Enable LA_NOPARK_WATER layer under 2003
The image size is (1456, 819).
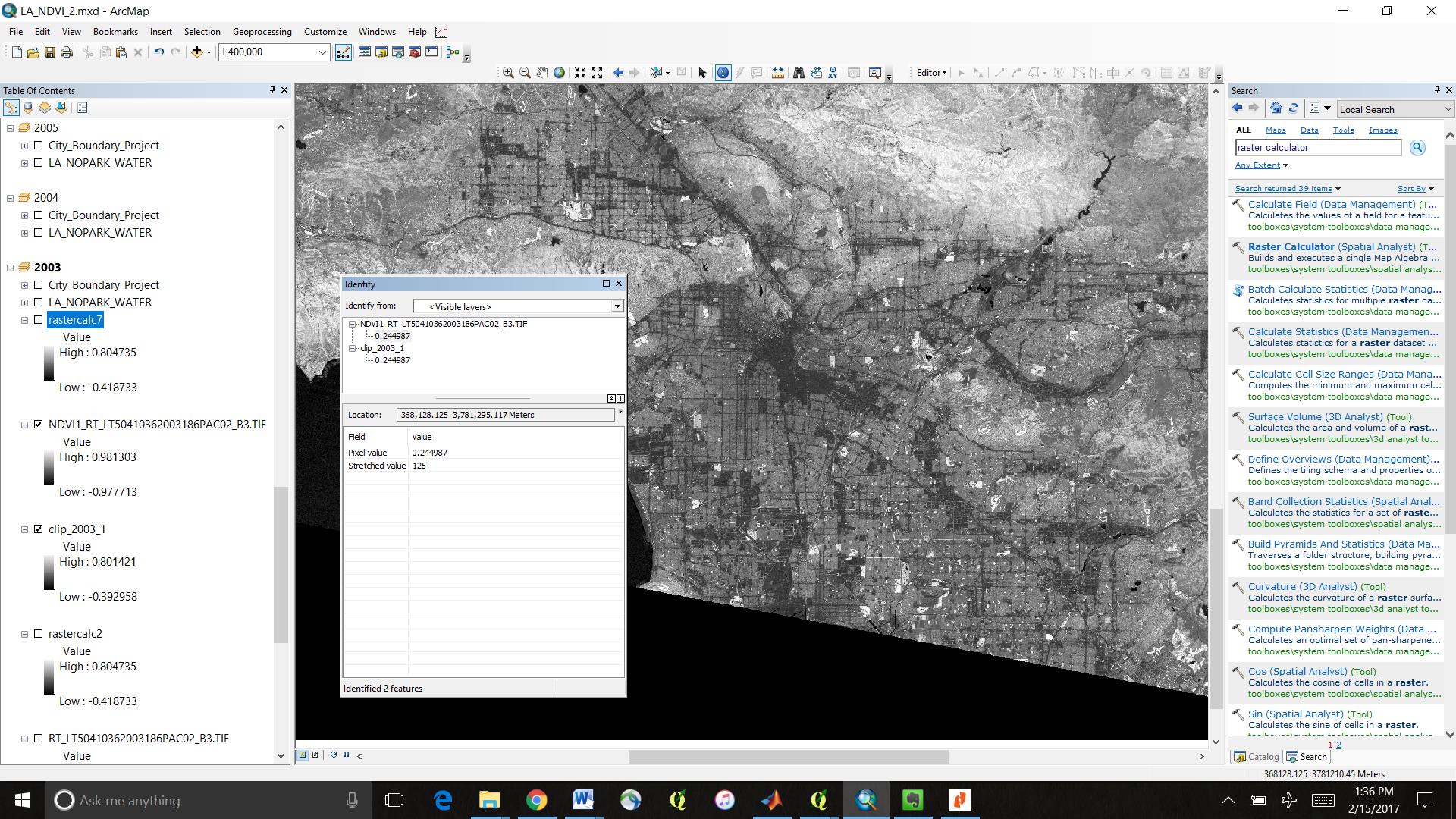pos(38,303)
